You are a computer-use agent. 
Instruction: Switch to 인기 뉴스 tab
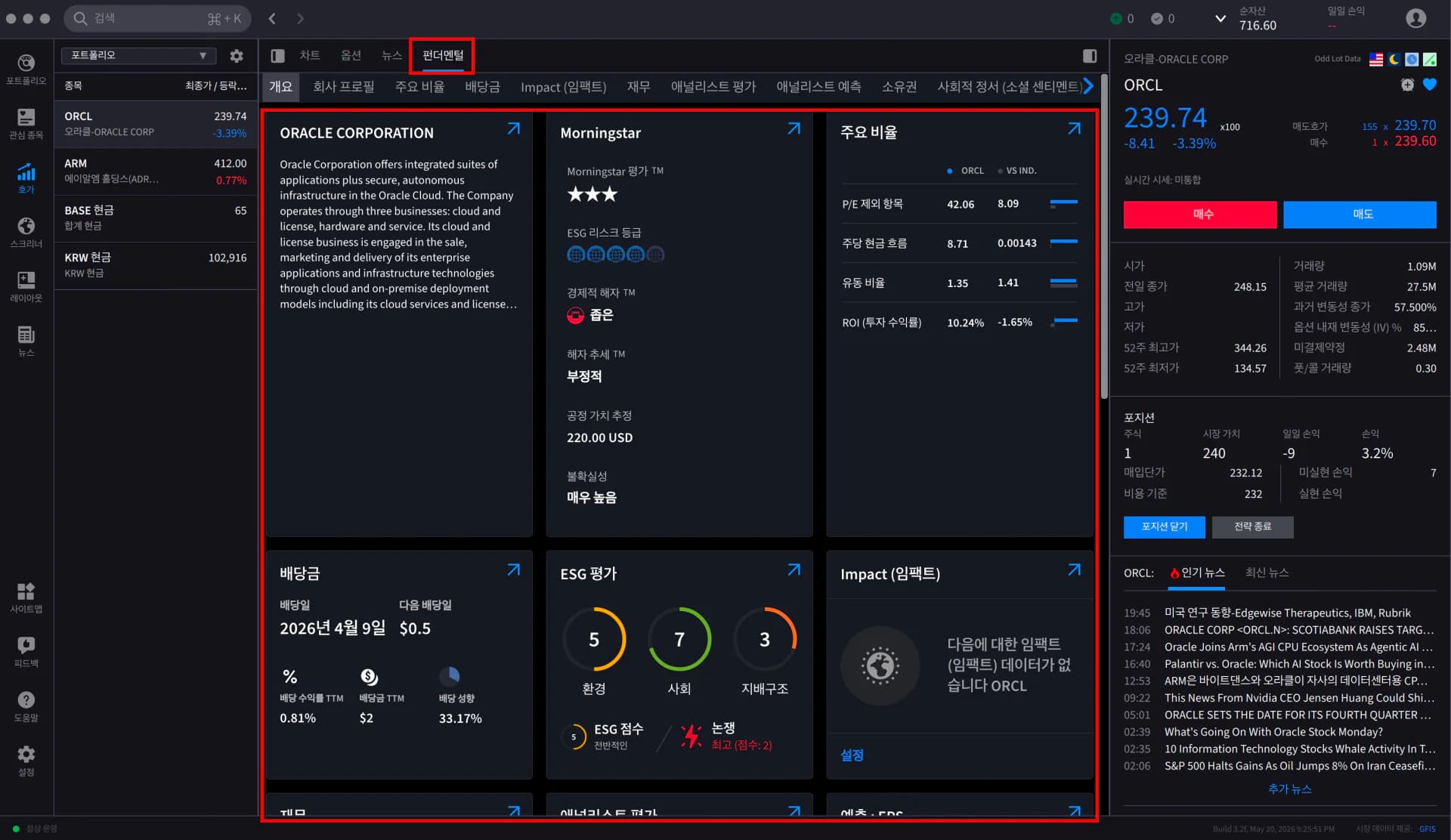1197,573
